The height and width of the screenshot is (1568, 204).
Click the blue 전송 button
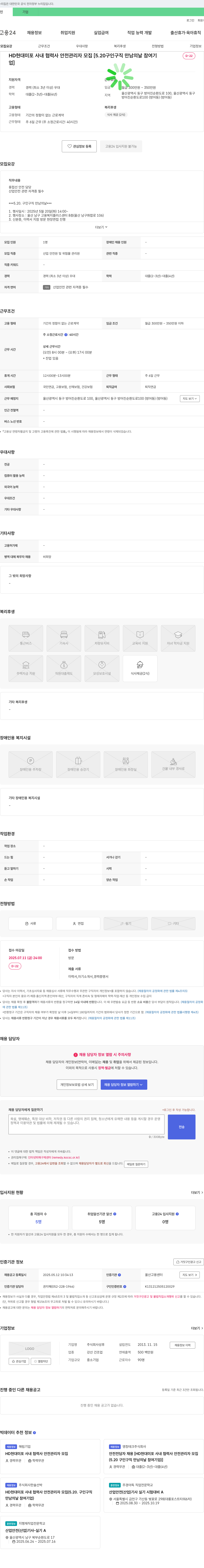tap(181, 1127)
